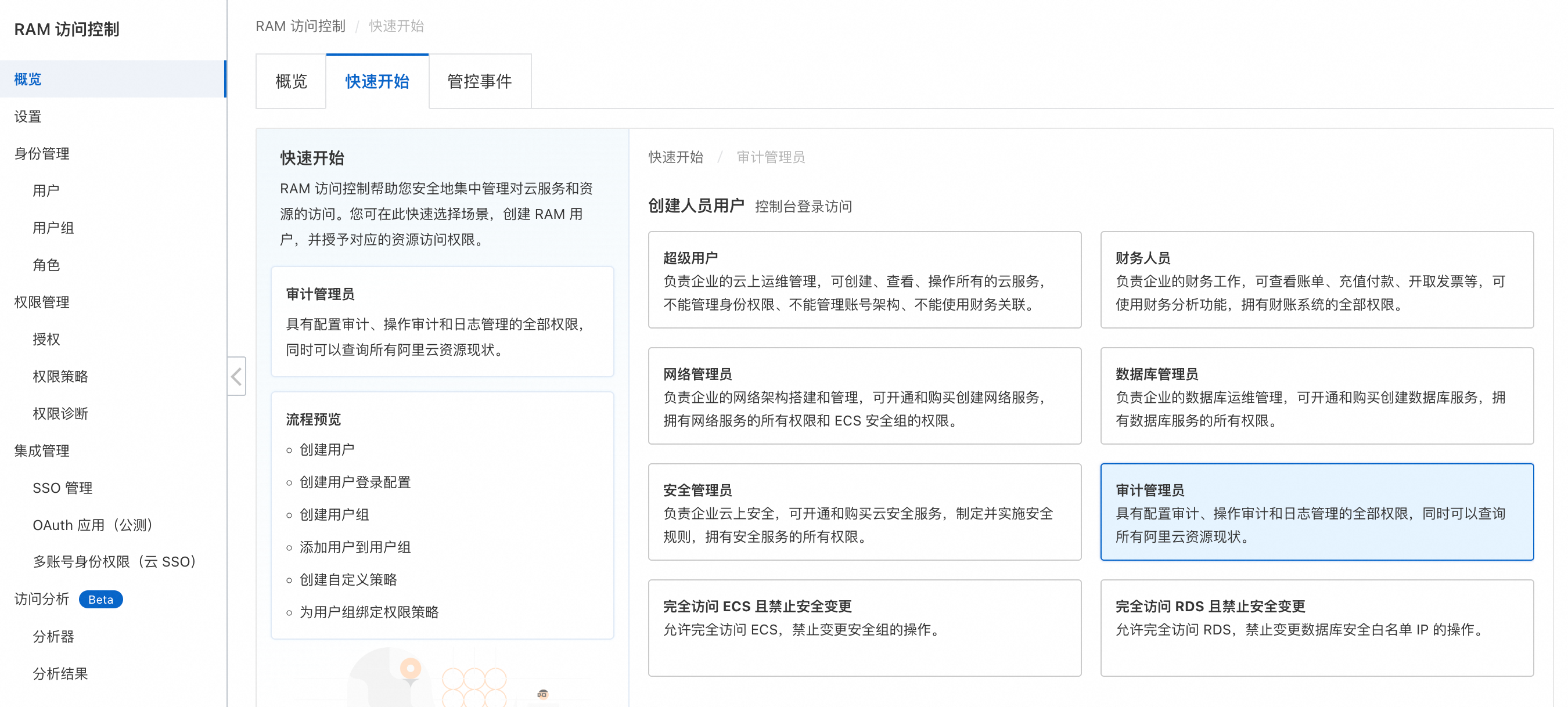Choose the 数据库管理员 card
This screenshot has height=707, width=1568.
click(x=1316, y=396)
